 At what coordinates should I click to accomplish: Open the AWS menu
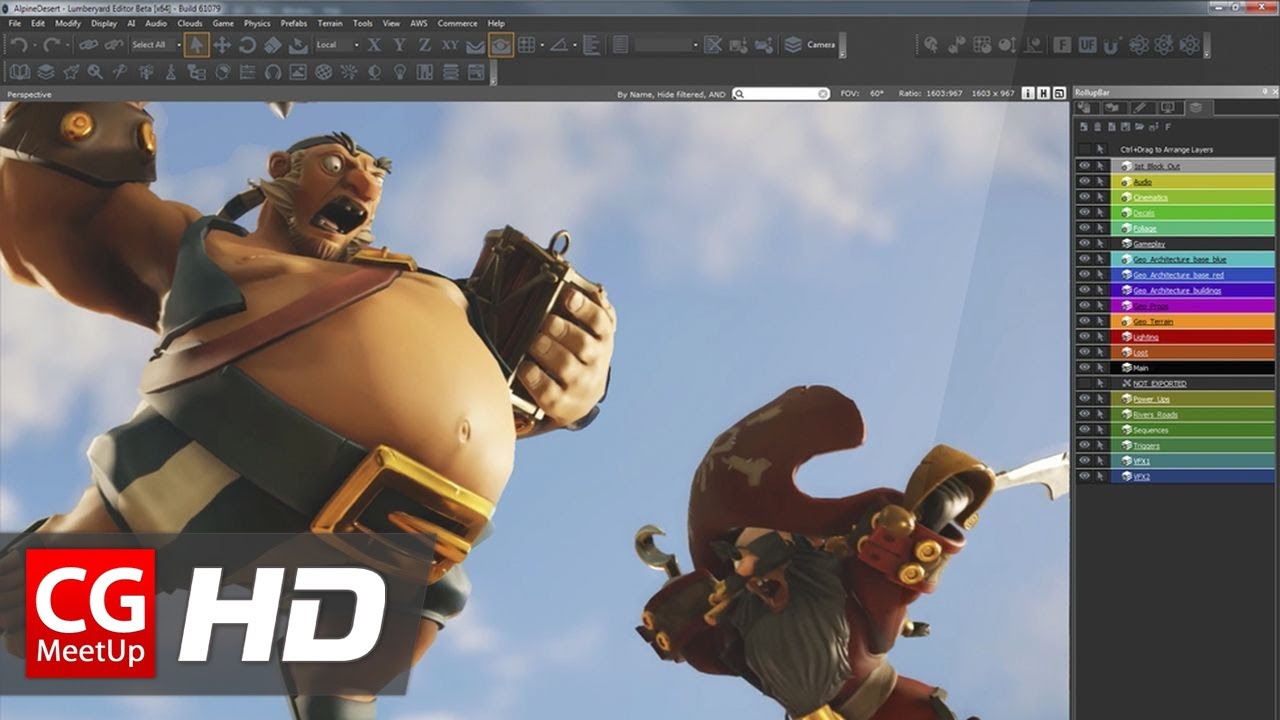pyautogui.click(x=418, y=23)
